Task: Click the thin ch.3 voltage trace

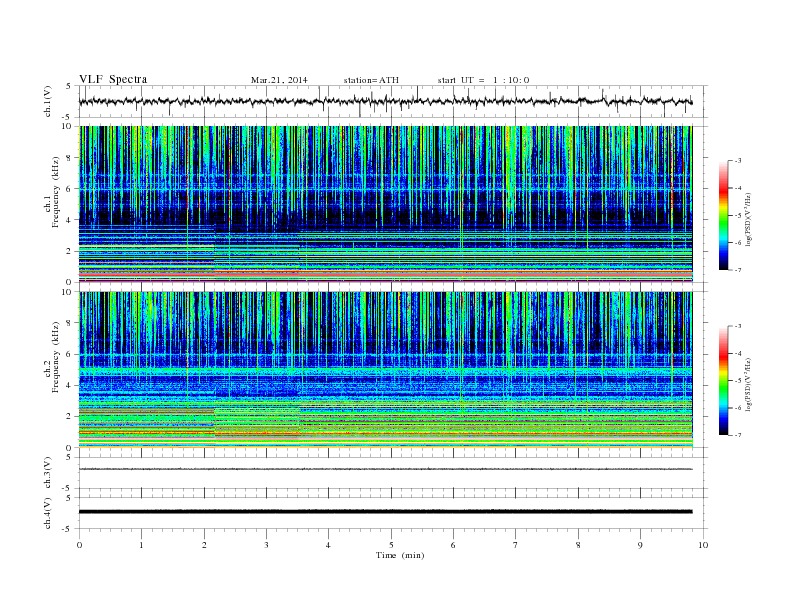Action: [386, 469]
